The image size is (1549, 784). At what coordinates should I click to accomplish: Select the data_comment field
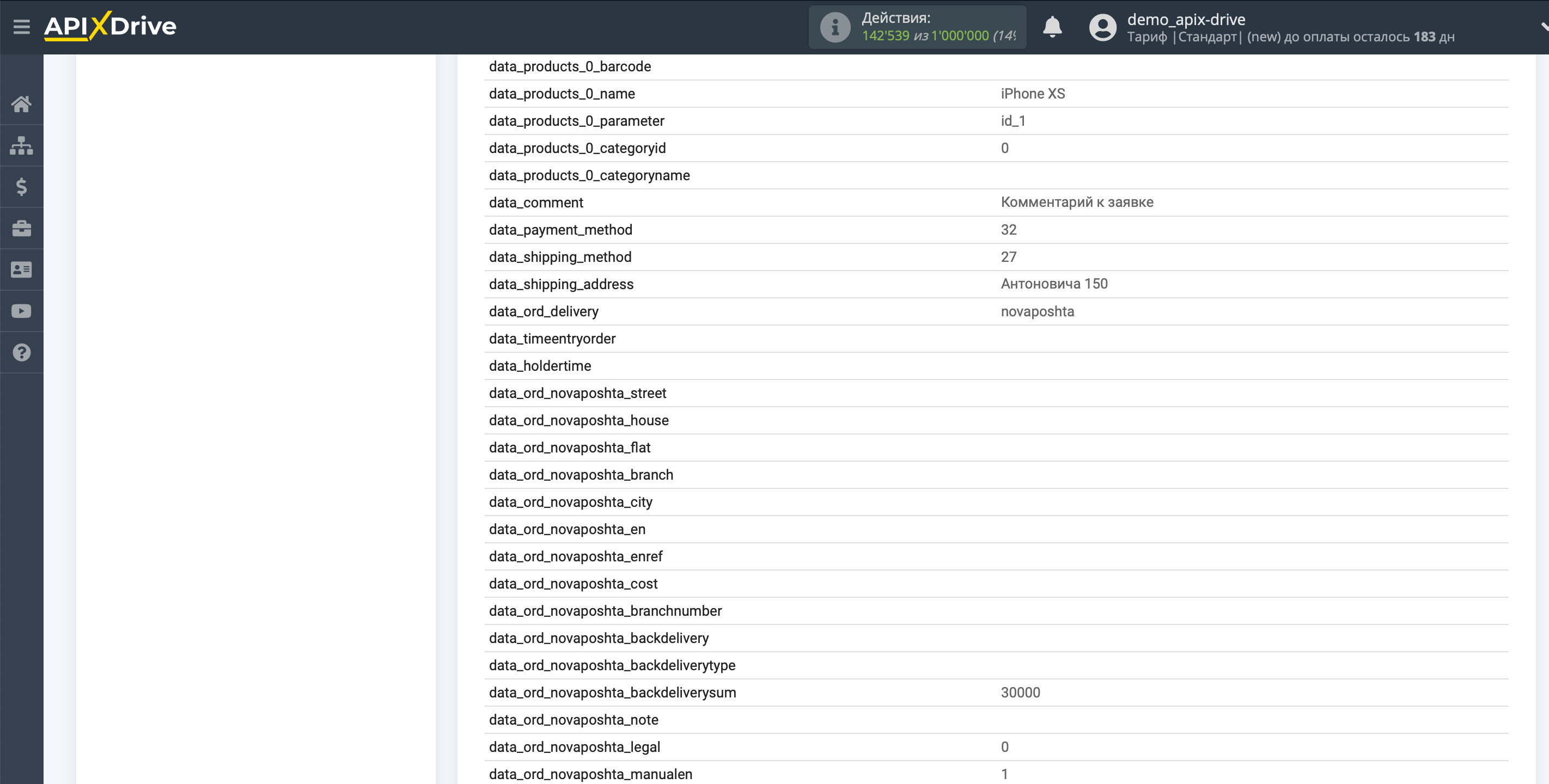(536, 203)
